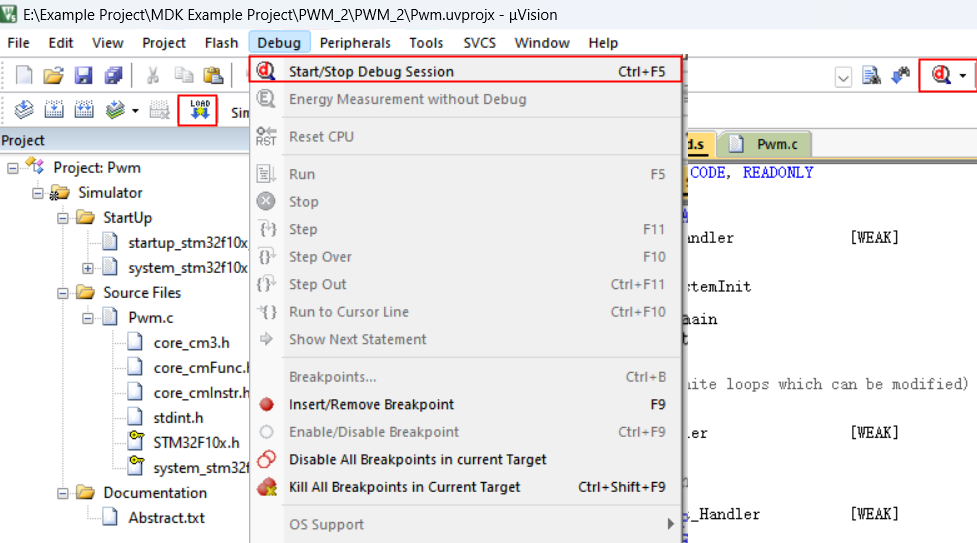Click the Translate current file icon
Screen dimensions: 977x543
(24, 110)
